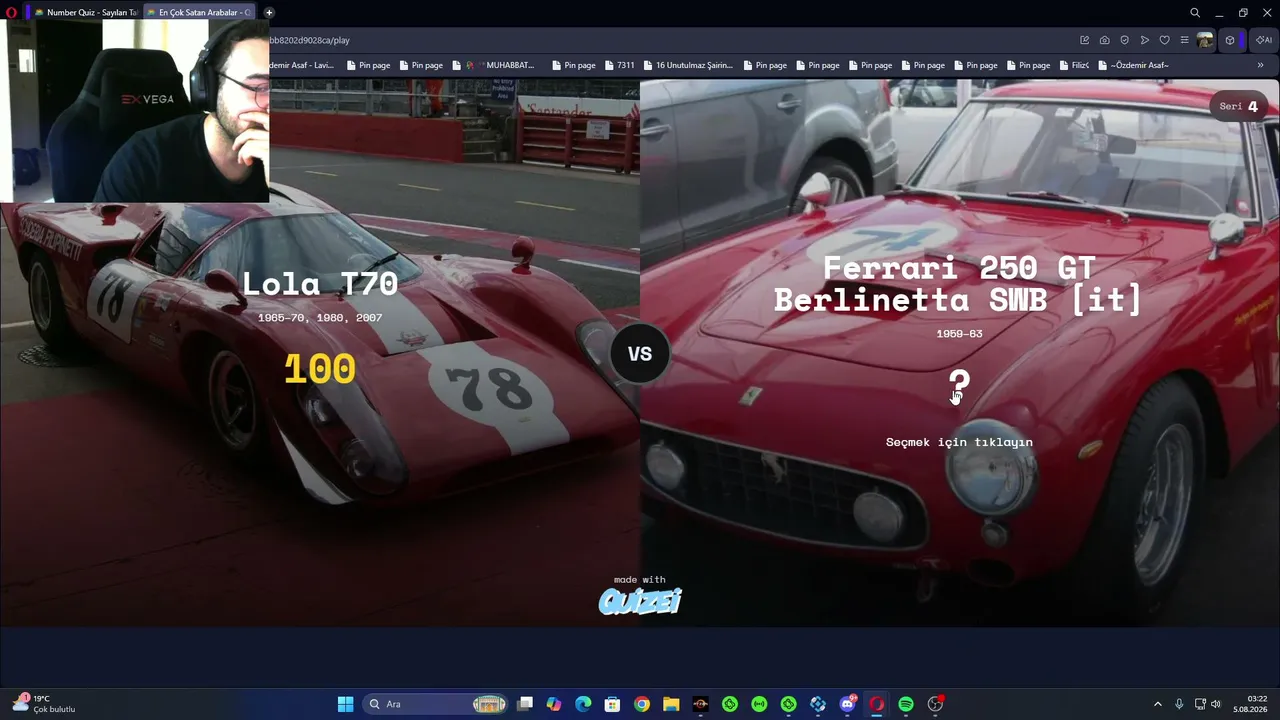
Task: Open the Windows Start menu
Action: [345, 704]
